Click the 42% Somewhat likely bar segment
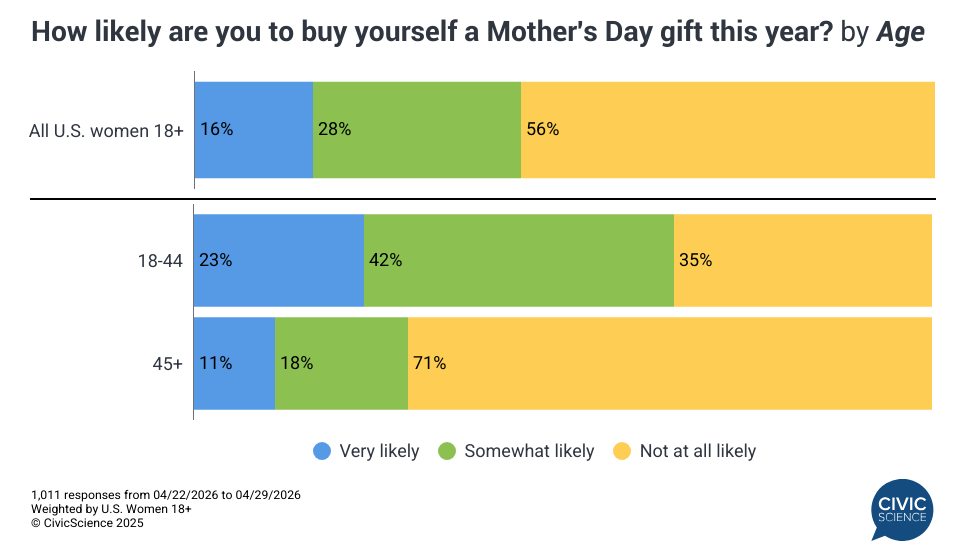The width and height of the screenshot is (966, 557). click(518, 260)
